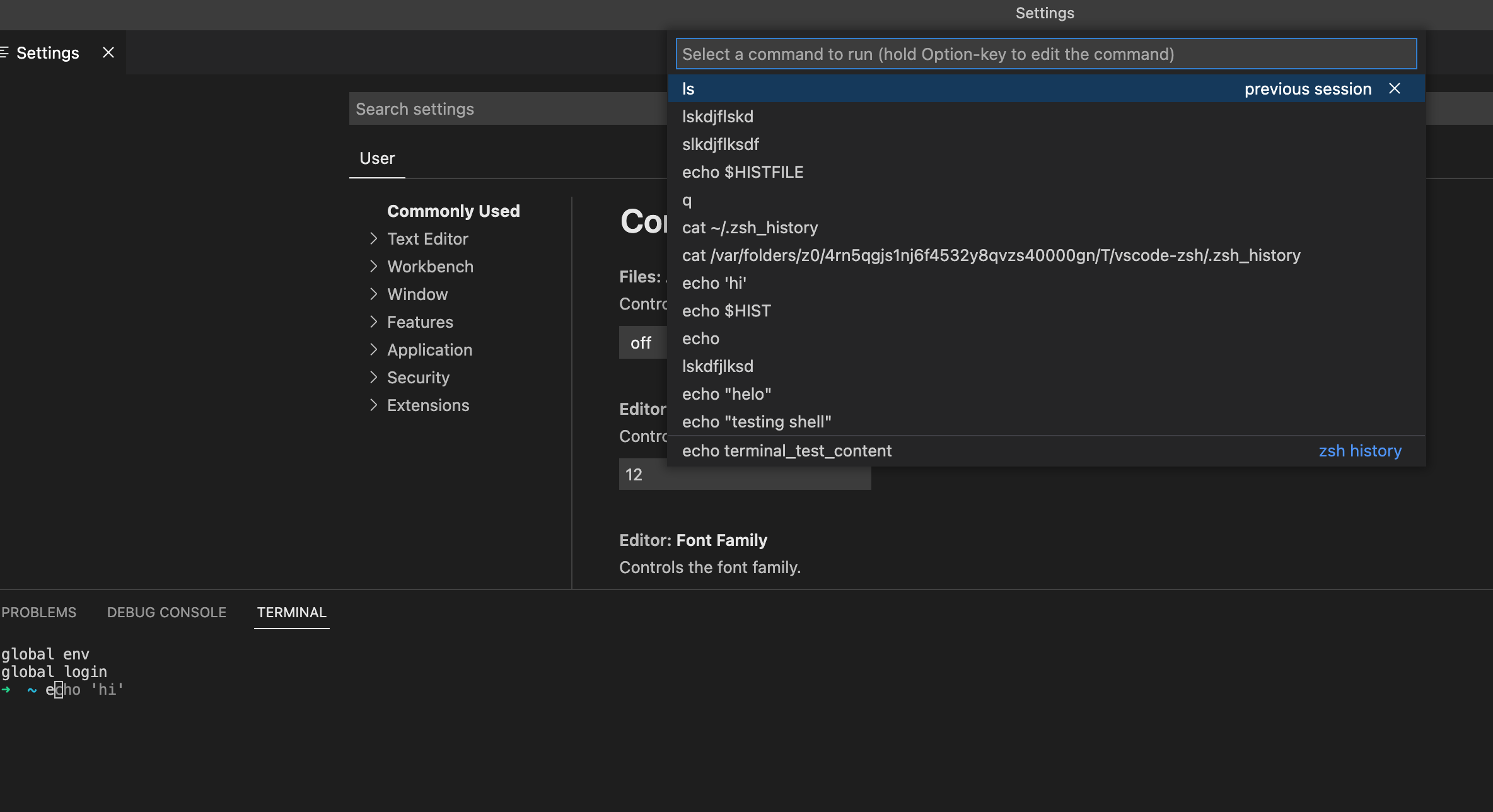1493x812 pixels.
Task: Toggle the 'off' setting value
Action: pyautogui.click(x=641, y=342)
